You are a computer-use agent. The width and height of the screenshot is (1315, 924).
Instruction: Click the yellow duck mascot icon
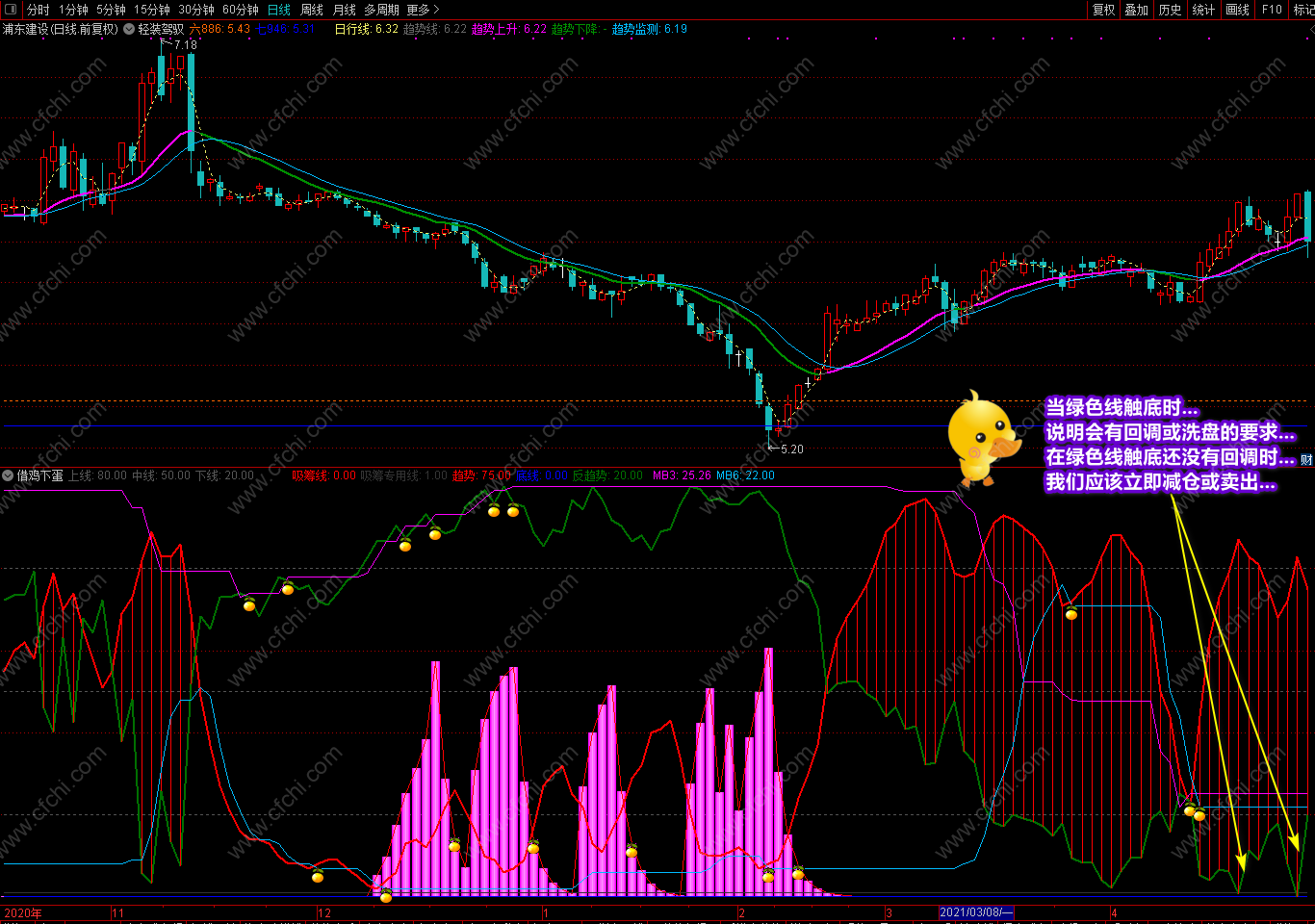tap(981, 438)
